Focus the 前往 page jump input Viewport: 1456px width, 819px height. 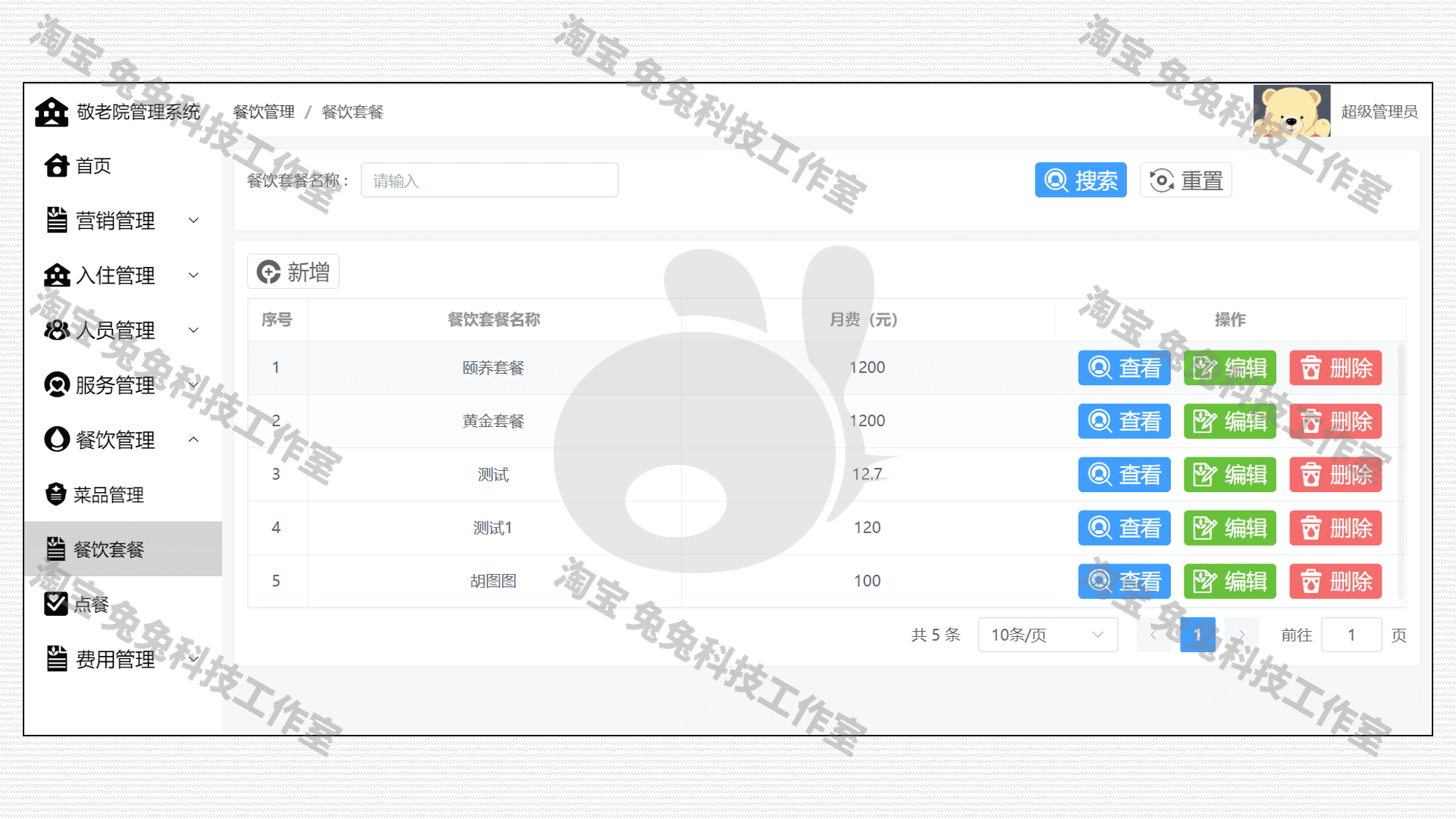click(1351, 635)
